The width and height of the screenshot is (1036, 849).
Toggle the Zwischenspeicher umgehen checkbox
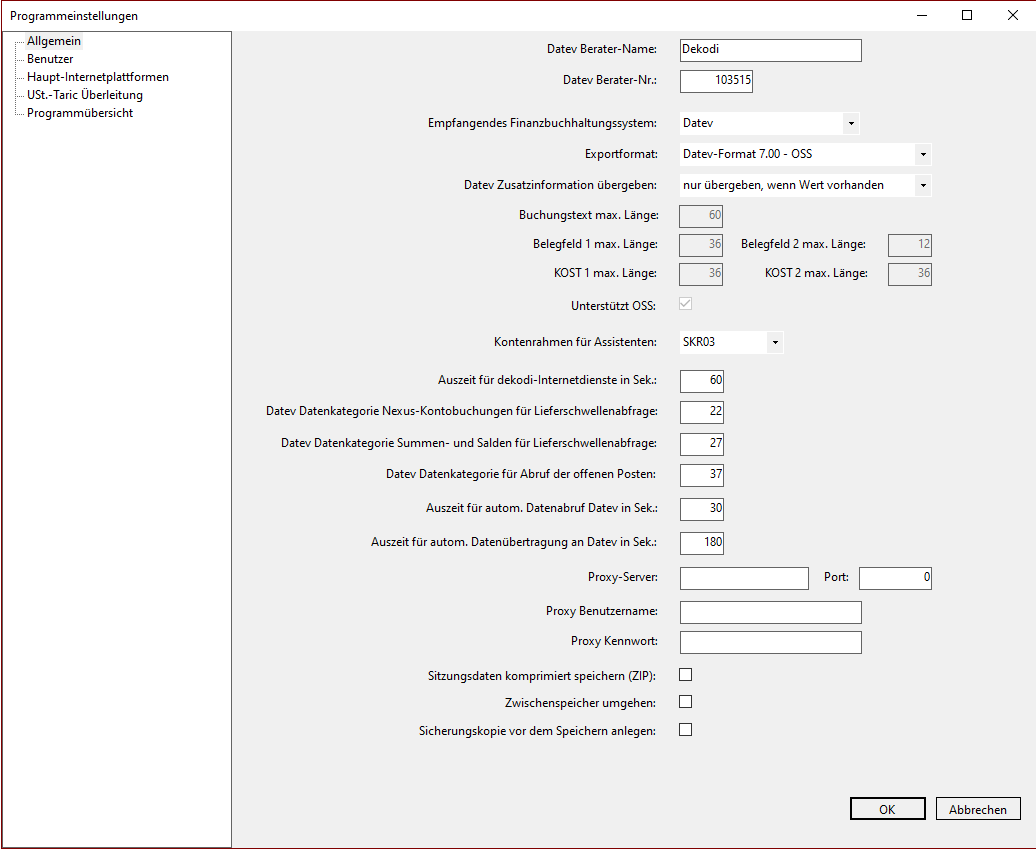click(686, 702)
